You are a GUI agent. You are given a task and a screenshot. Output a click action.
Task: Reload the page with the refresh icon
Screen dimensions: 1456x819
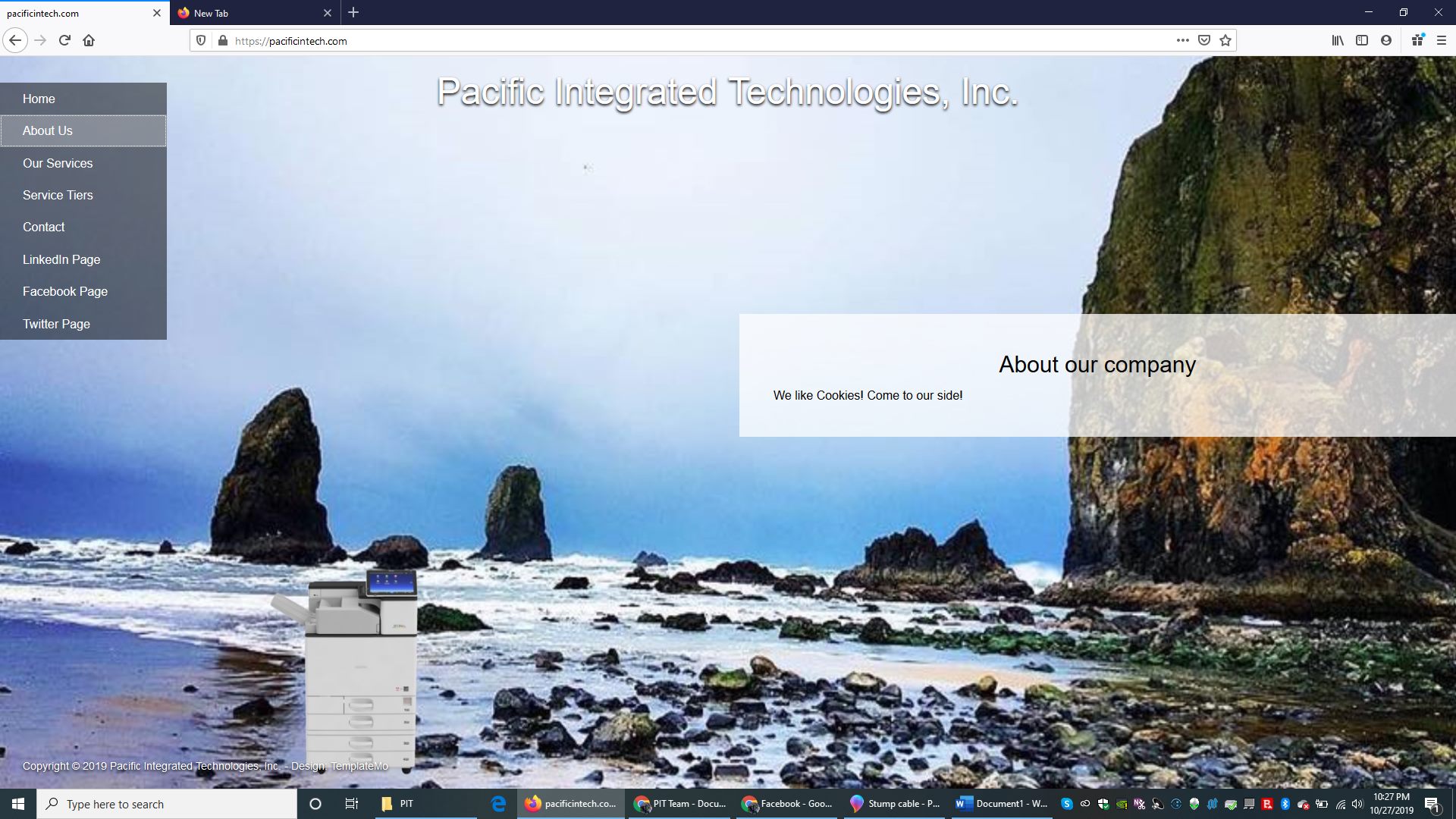pyautogui.click(x=64, y=40)
